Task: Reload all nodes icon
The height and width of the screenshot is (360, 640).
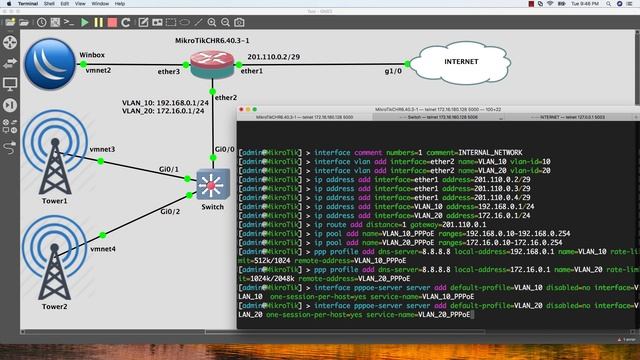Action: click(x=126, y=22)
